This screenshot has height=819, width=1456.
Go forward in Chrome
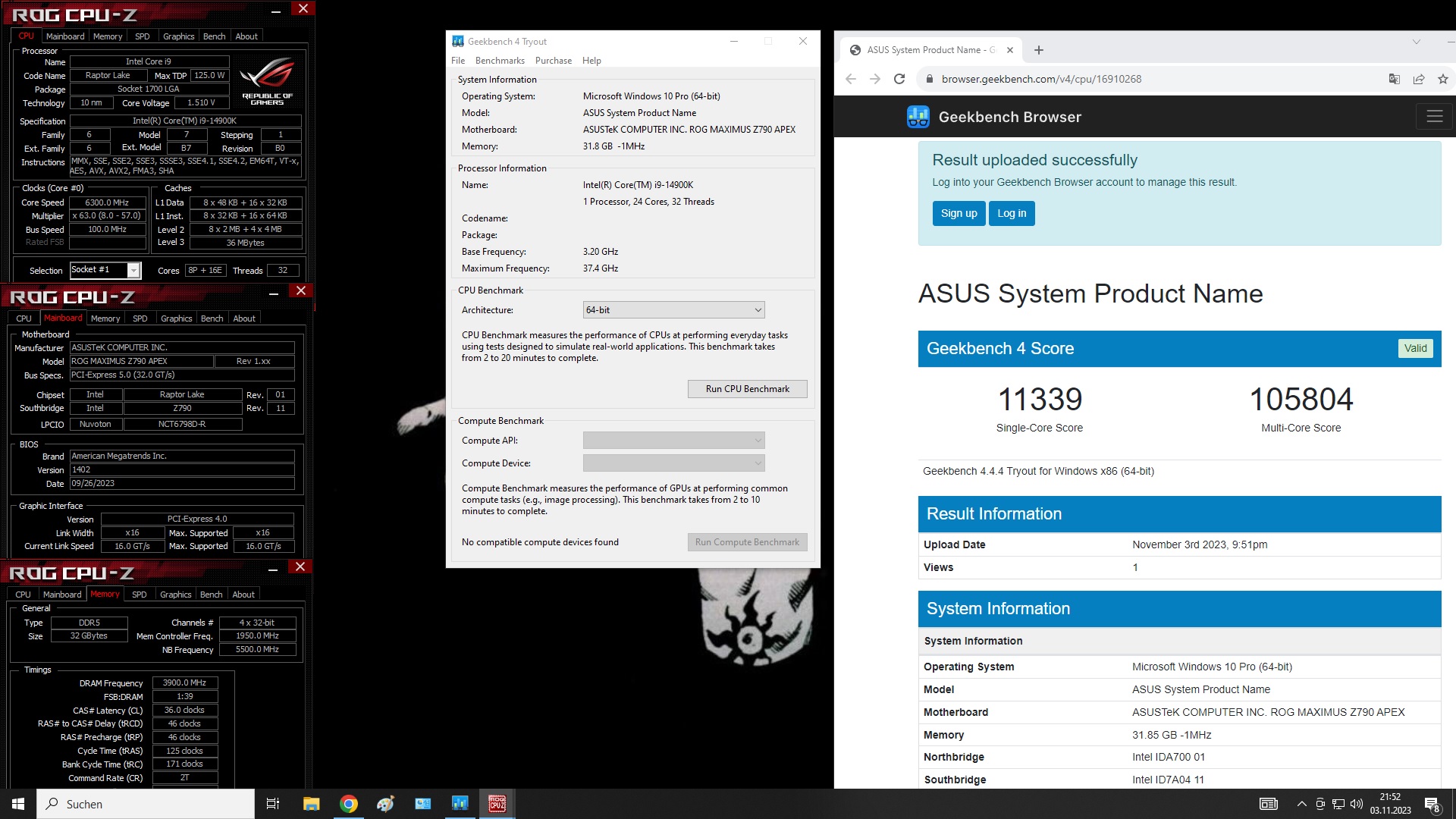tap(875, 79)
